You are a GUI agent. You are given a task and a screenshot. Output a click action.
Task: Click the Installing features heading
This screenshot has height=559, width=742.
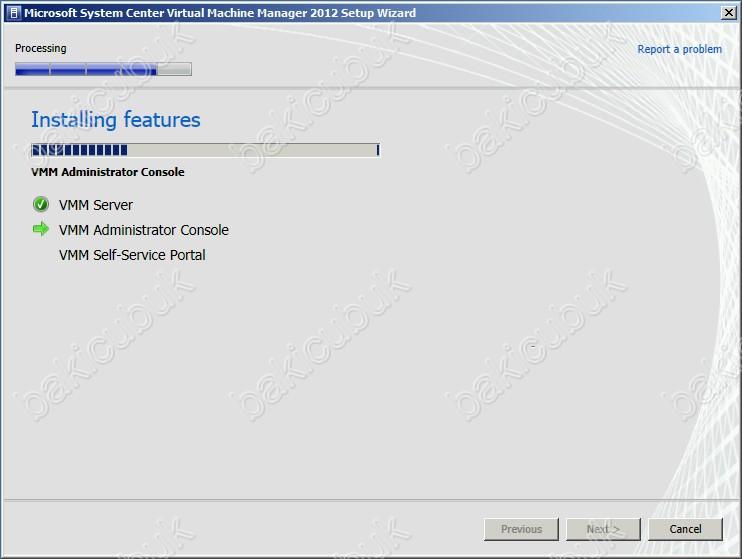(x=116, y=120)
